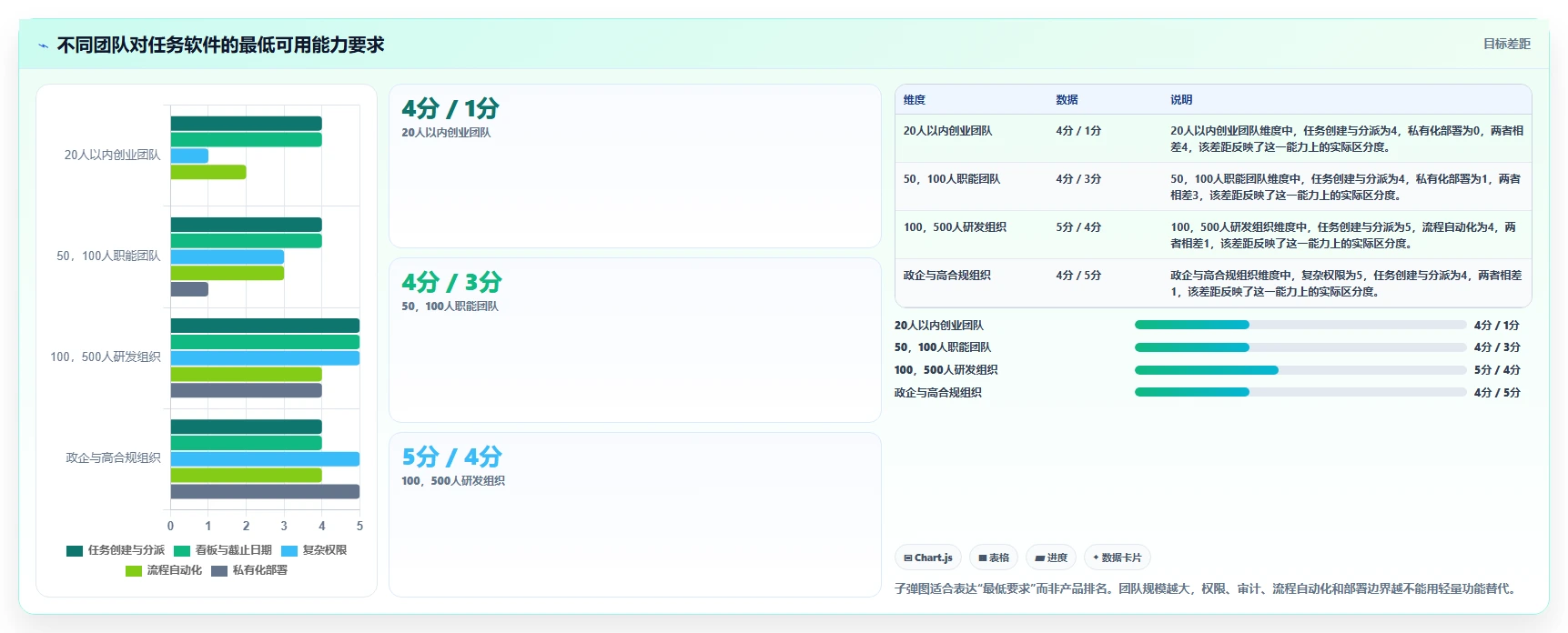Click the 维度 column header
This screenshot has height=633, width=1568.
coord(915,100)
